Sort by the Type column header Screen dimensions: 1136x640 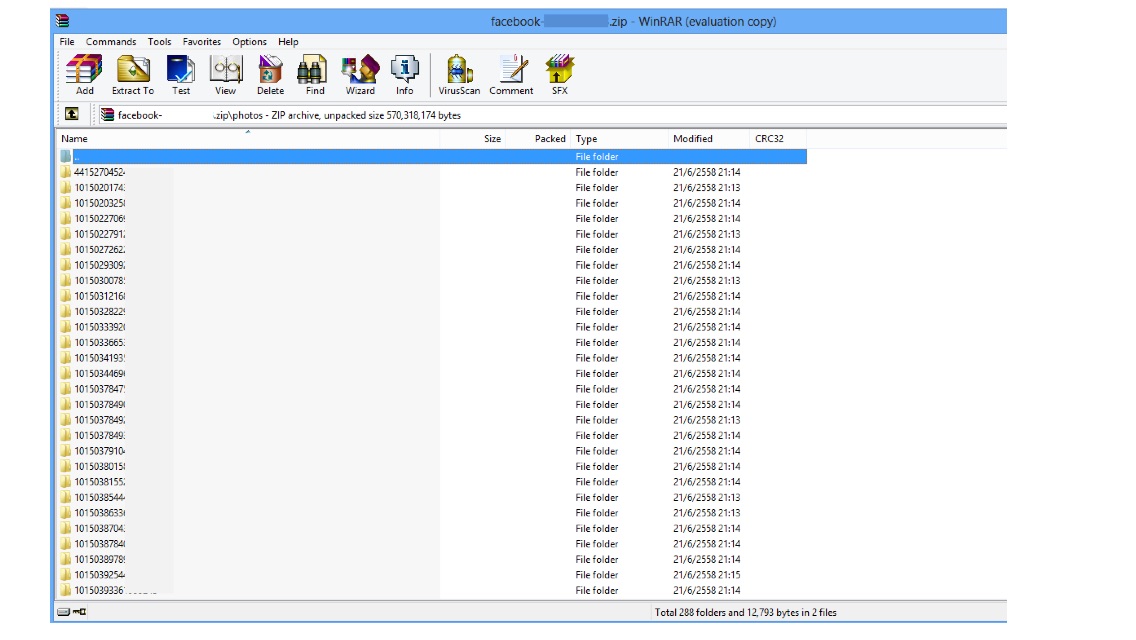coord(619,138)
